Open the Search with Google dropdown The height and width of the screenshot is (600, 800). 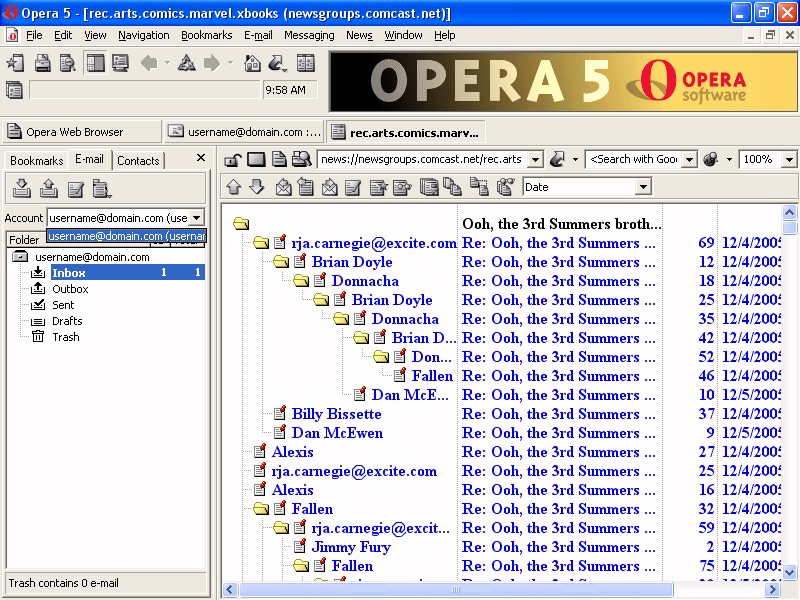[689, 160]
